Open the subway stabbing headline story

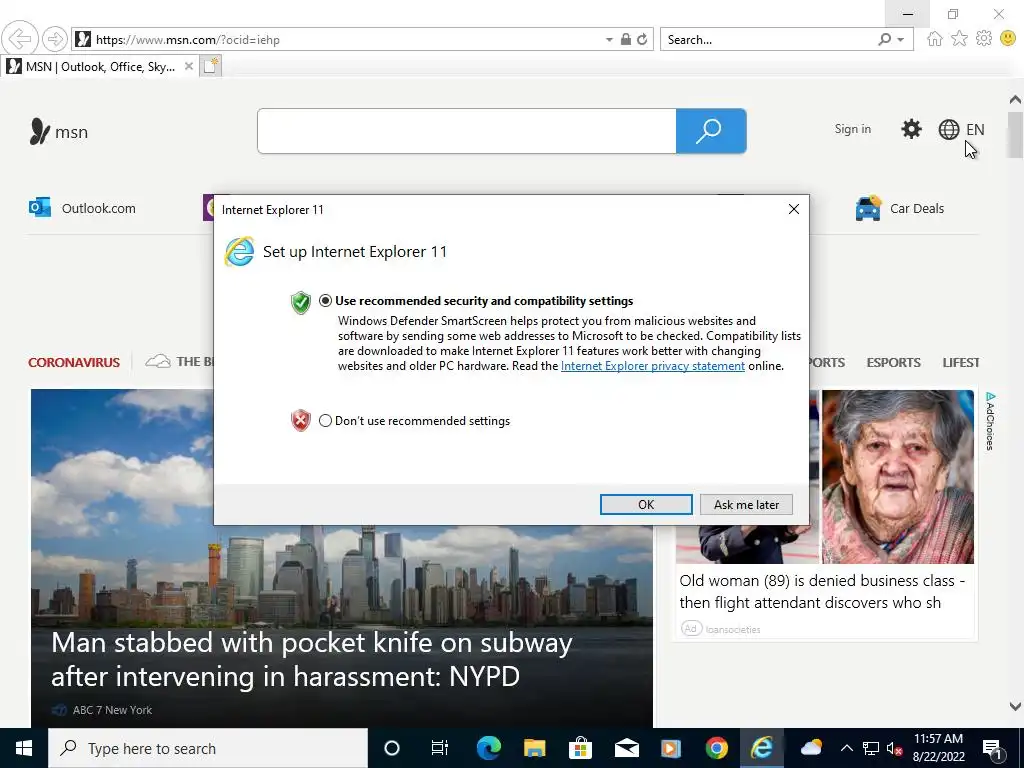click(x=312, y=660)
